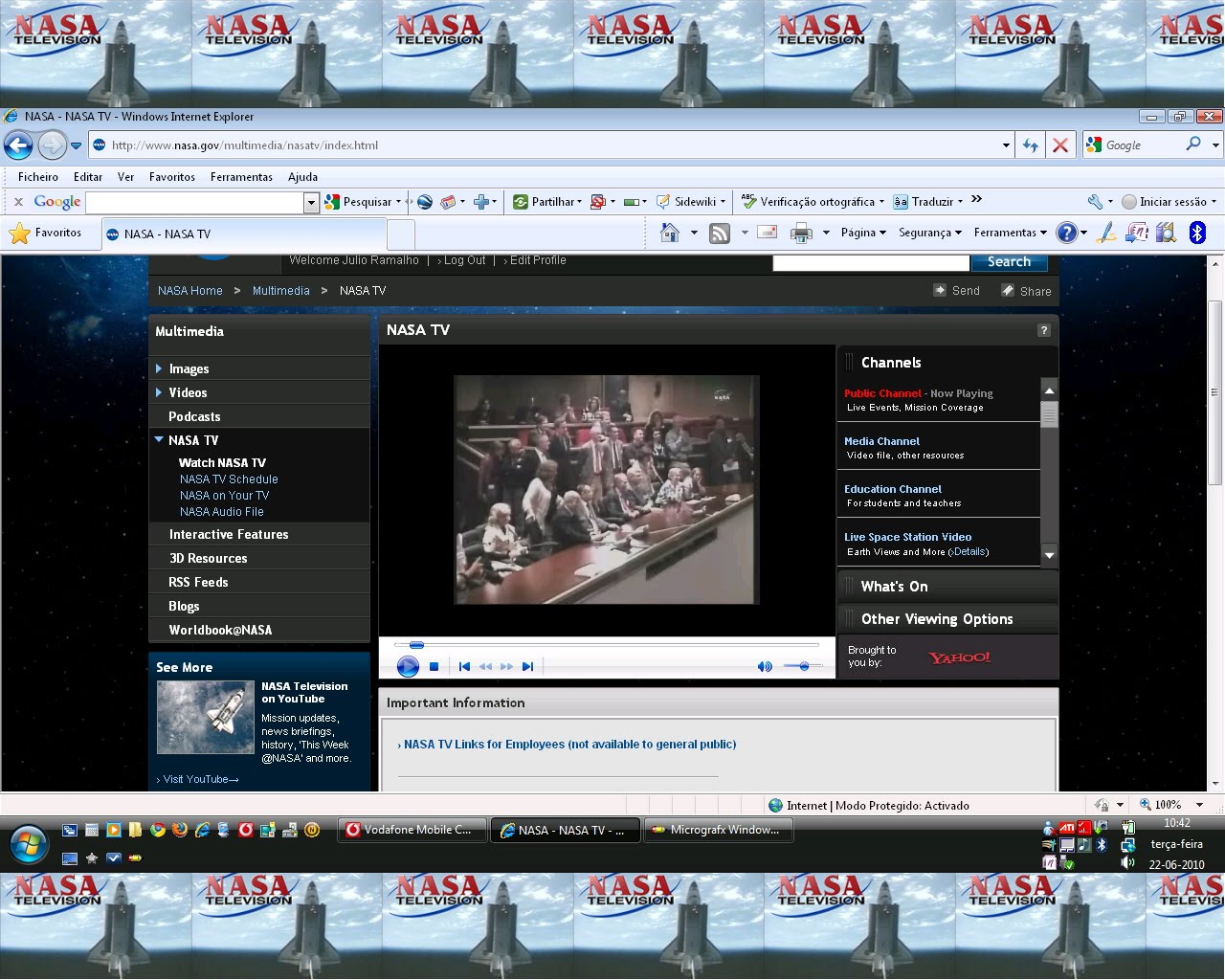Click the taskbar volume speaker icon
Screen dimensions: 1225x980
click(1127, 863)
